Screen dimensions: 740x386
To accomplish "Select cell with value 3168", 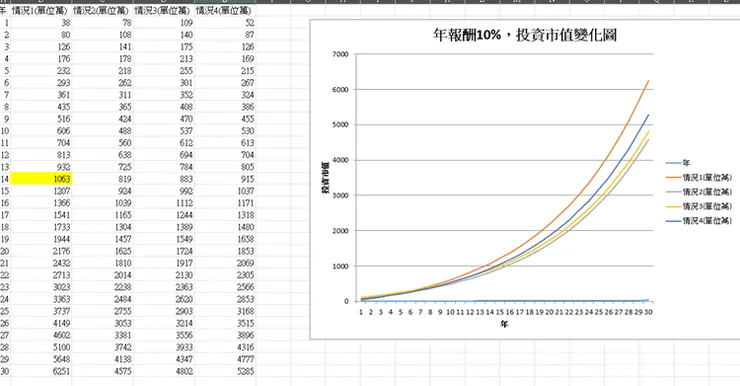I will [225, 311].
